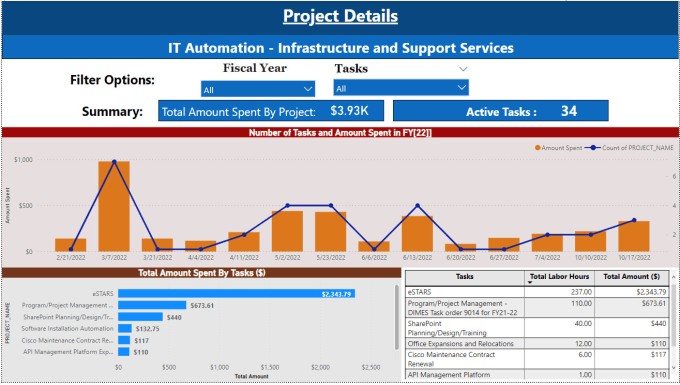Screen dimensions: 680x385
Task: Click the 3/7/2022 orange bar
Action: click(x=114, y=206)
